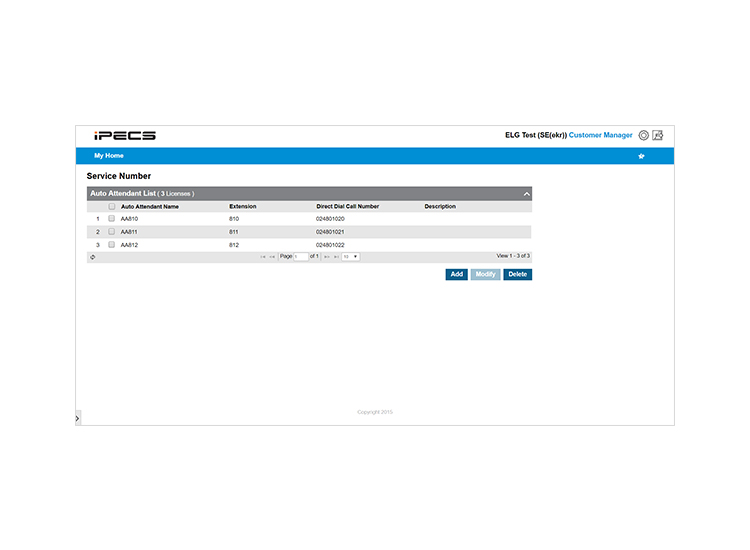
Task: Click the refresh icon in the grid footer
Action: click(x=93, y=257)
